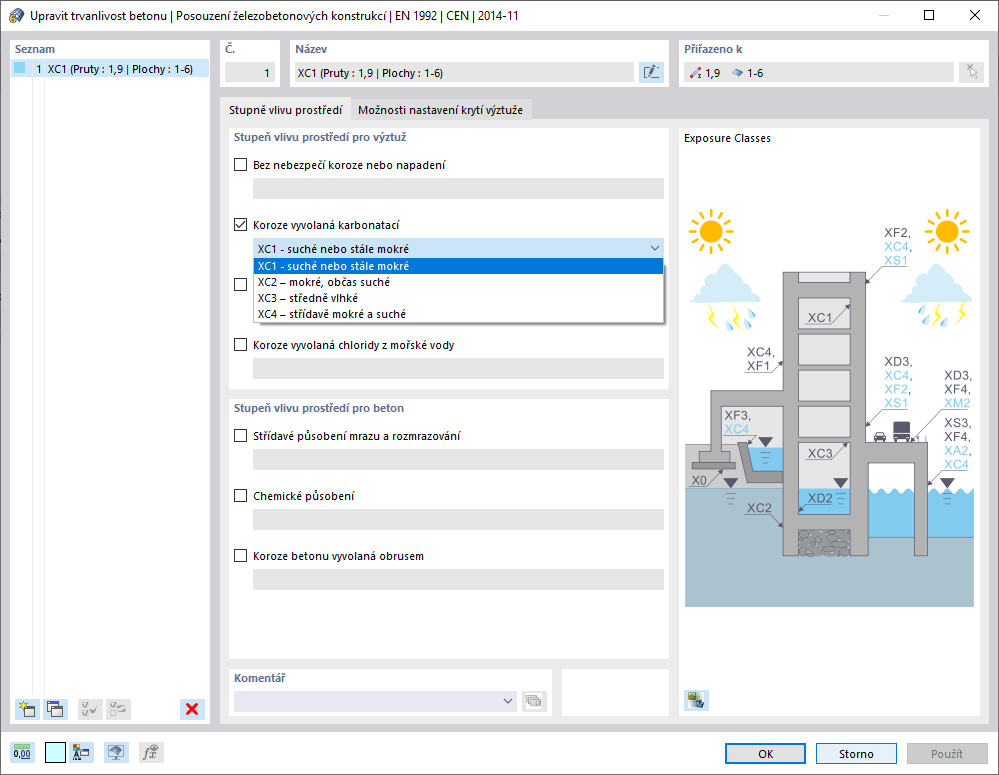Click the Použít button
999x775 pixels.
[946, 753]
